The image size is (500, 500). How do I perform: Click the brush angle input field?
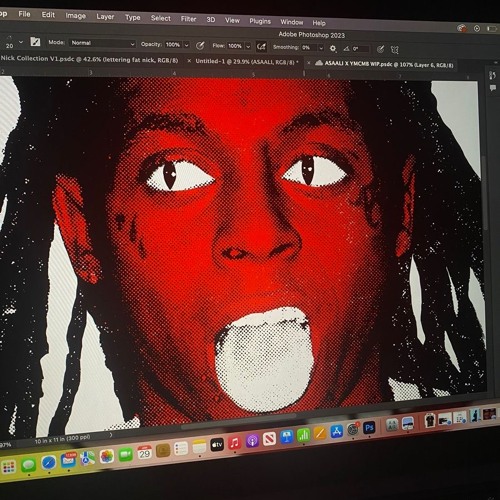point(361,49)
